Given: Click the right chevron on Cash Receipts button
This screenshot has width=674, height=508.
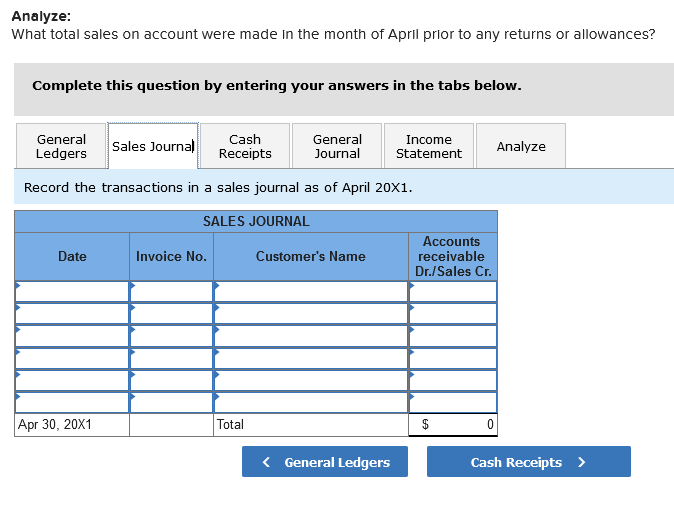Looking at the screenshot, I should coord(582,462).
